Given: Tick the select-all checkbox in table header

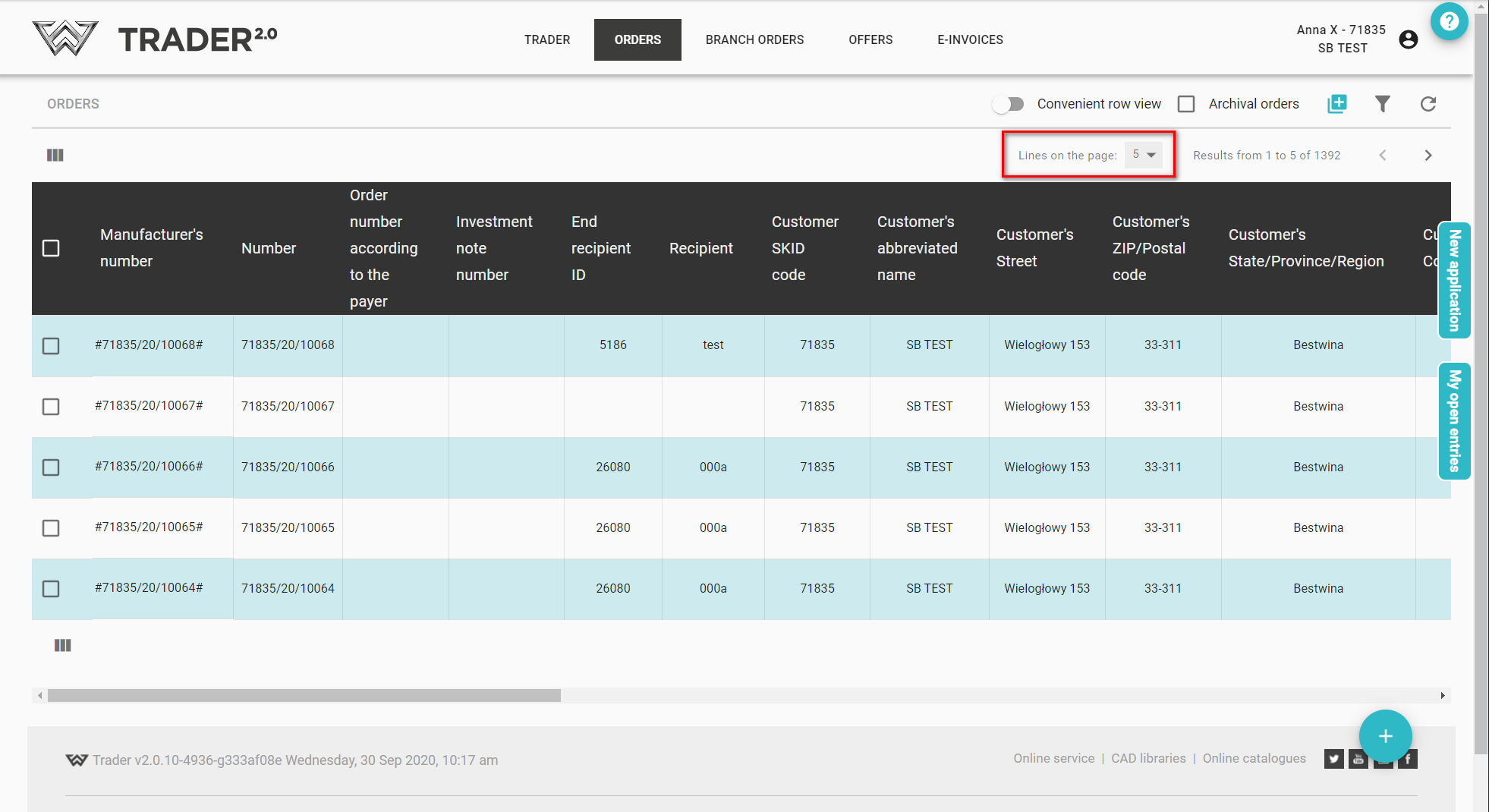Looking at the screenshot, I should [51, 248].
